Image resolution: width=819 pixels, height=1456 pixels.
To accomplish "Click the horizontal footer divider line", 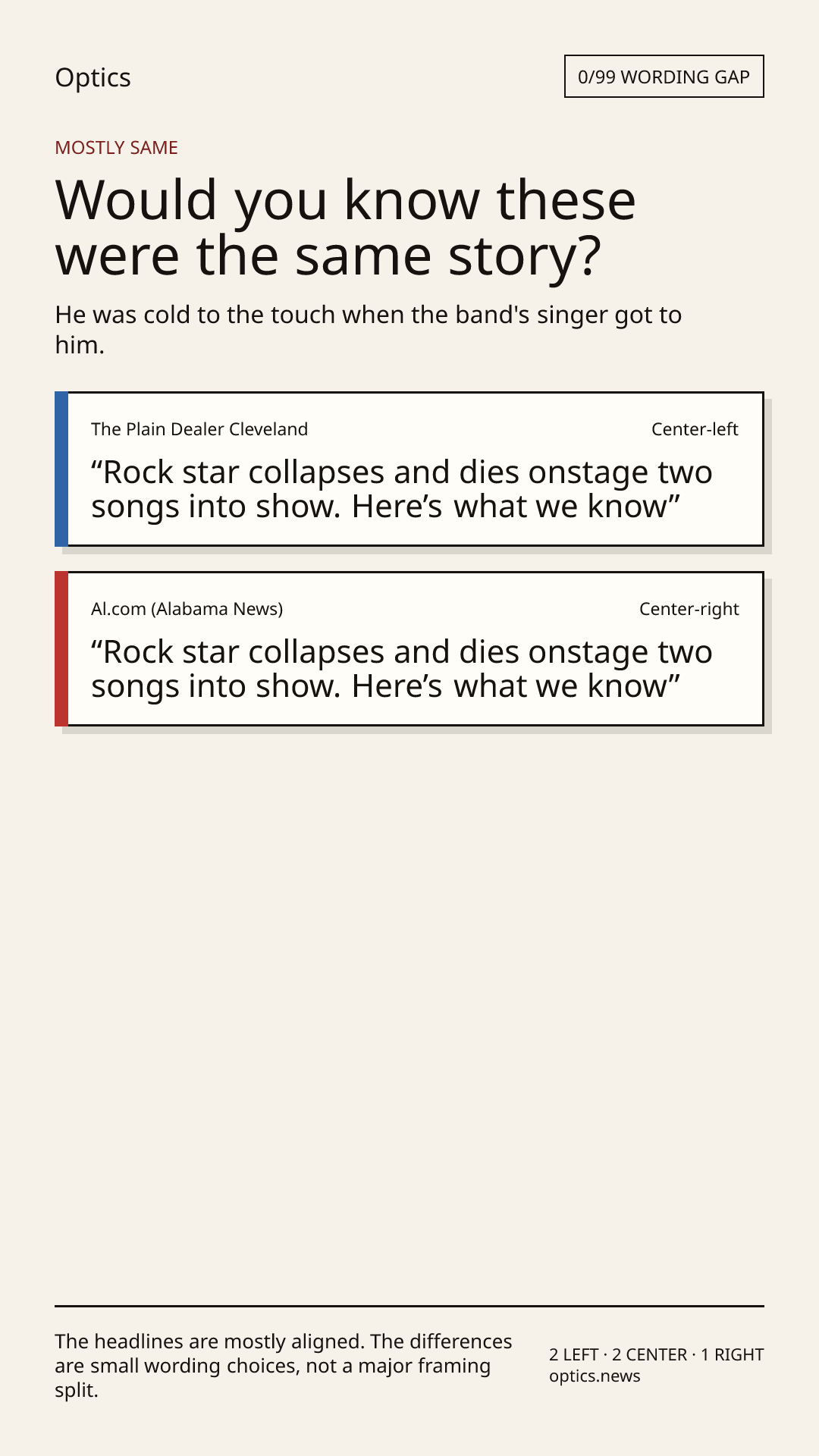I will point(409,1306).
